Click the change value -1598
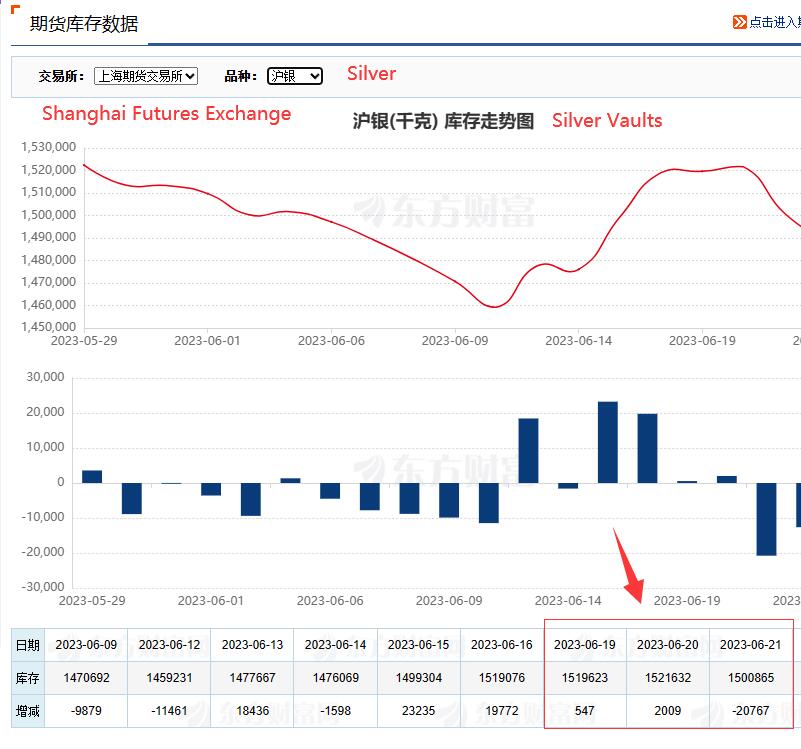The image size is (801, 749). (336, 711)
